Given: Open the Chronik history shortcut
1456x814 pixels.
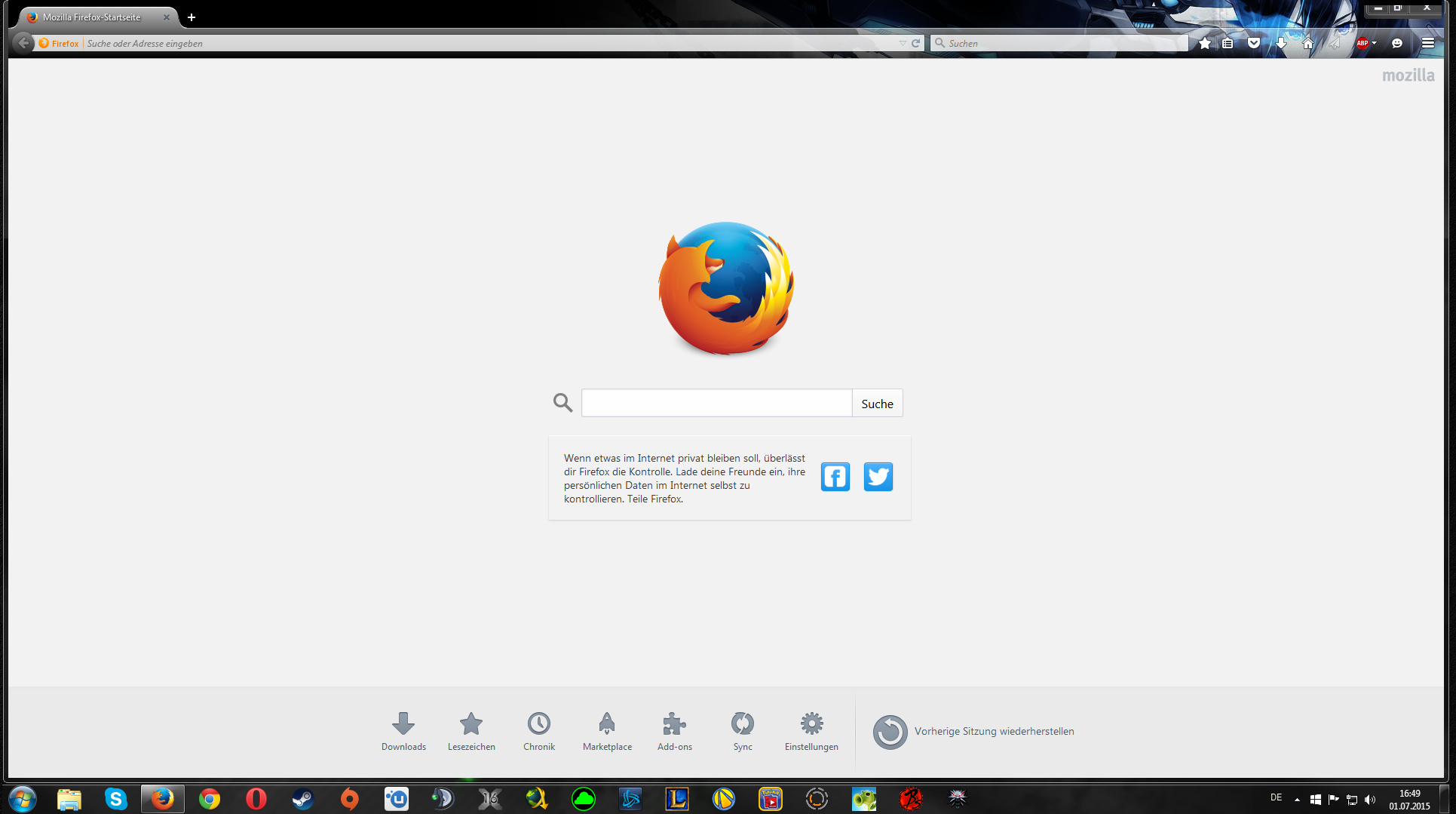Looking at the screenshot, I should [539, 731].
